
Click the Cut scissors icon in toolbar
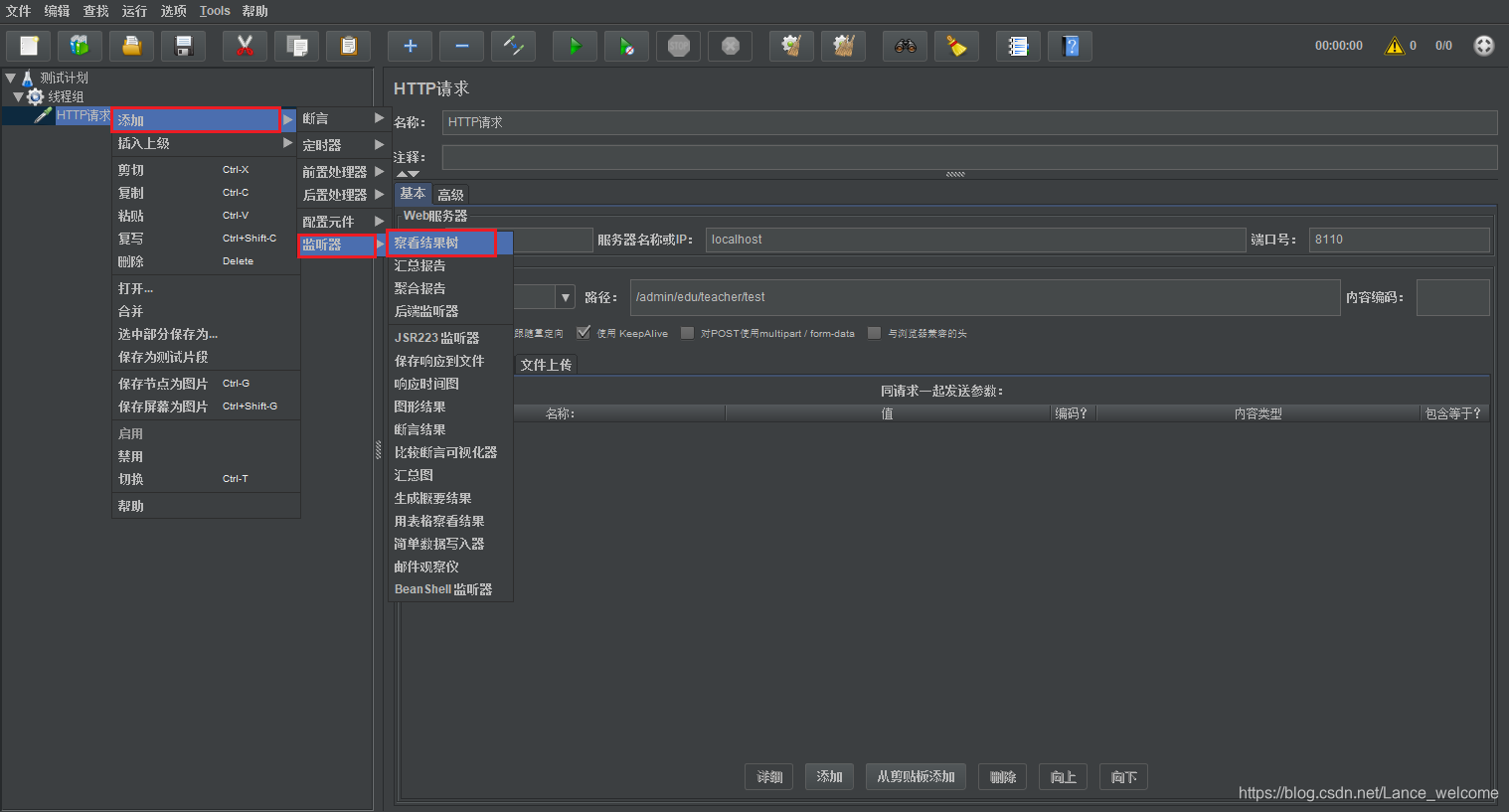(244, 45)
